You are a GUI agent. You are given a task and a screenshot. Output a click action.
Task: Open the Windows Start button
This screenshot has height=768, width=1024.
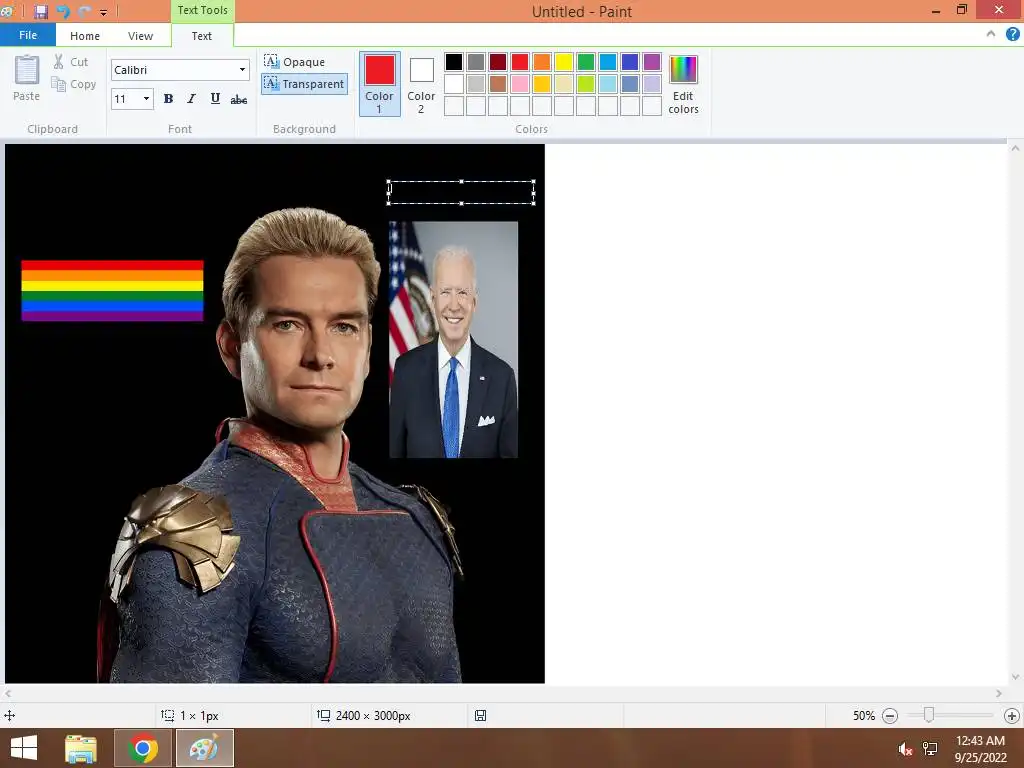click(24, 748)
